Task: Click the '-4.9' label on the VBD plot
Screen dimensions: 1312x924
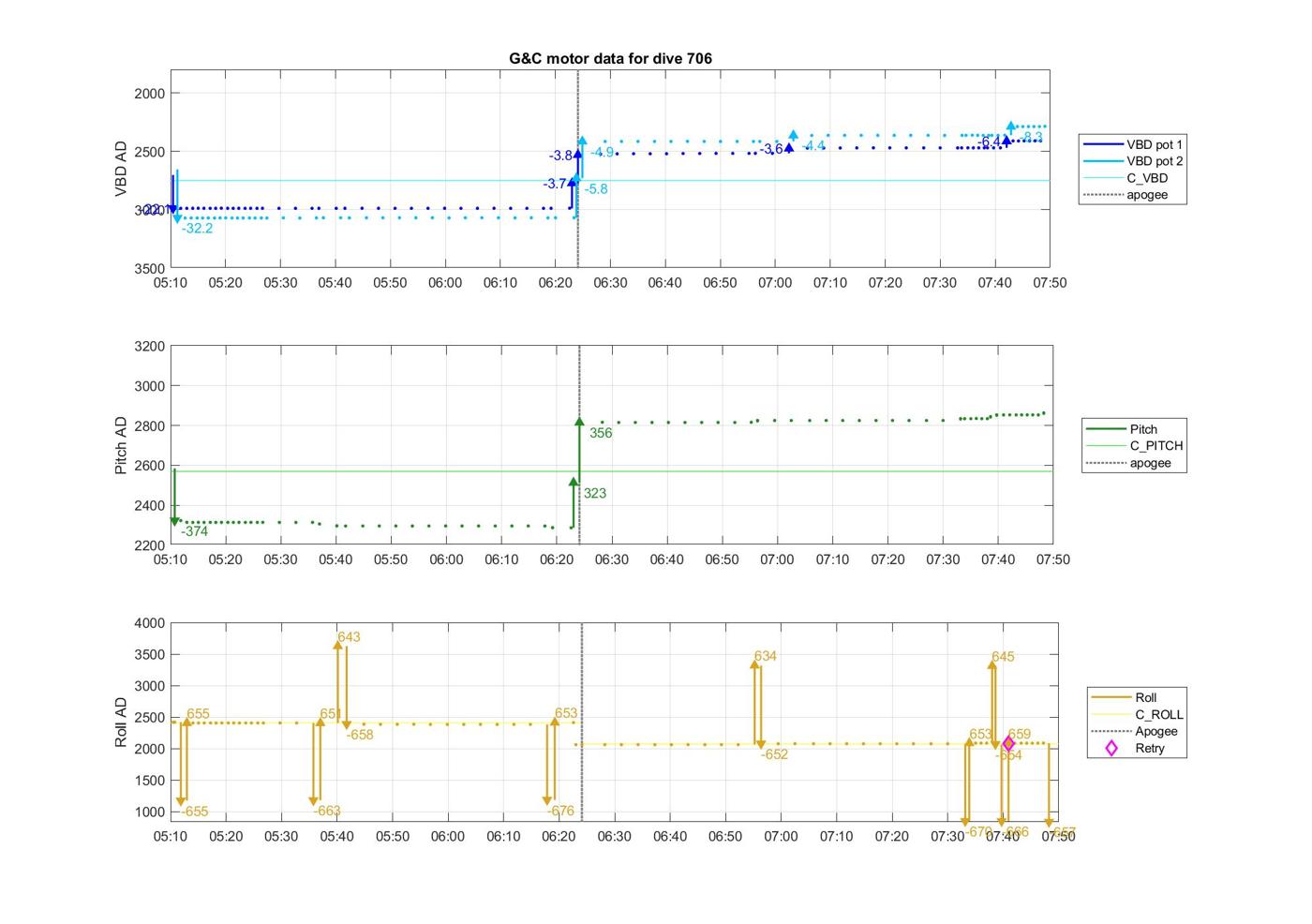Action: click(603, 153)
